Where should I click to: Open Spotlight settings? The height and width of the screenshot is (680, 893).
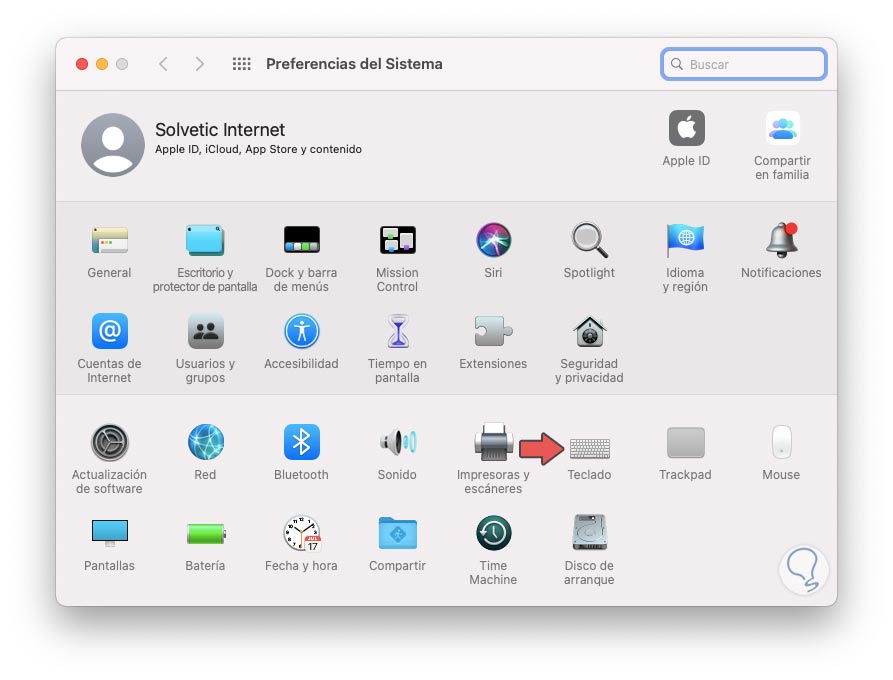point(589,239)
